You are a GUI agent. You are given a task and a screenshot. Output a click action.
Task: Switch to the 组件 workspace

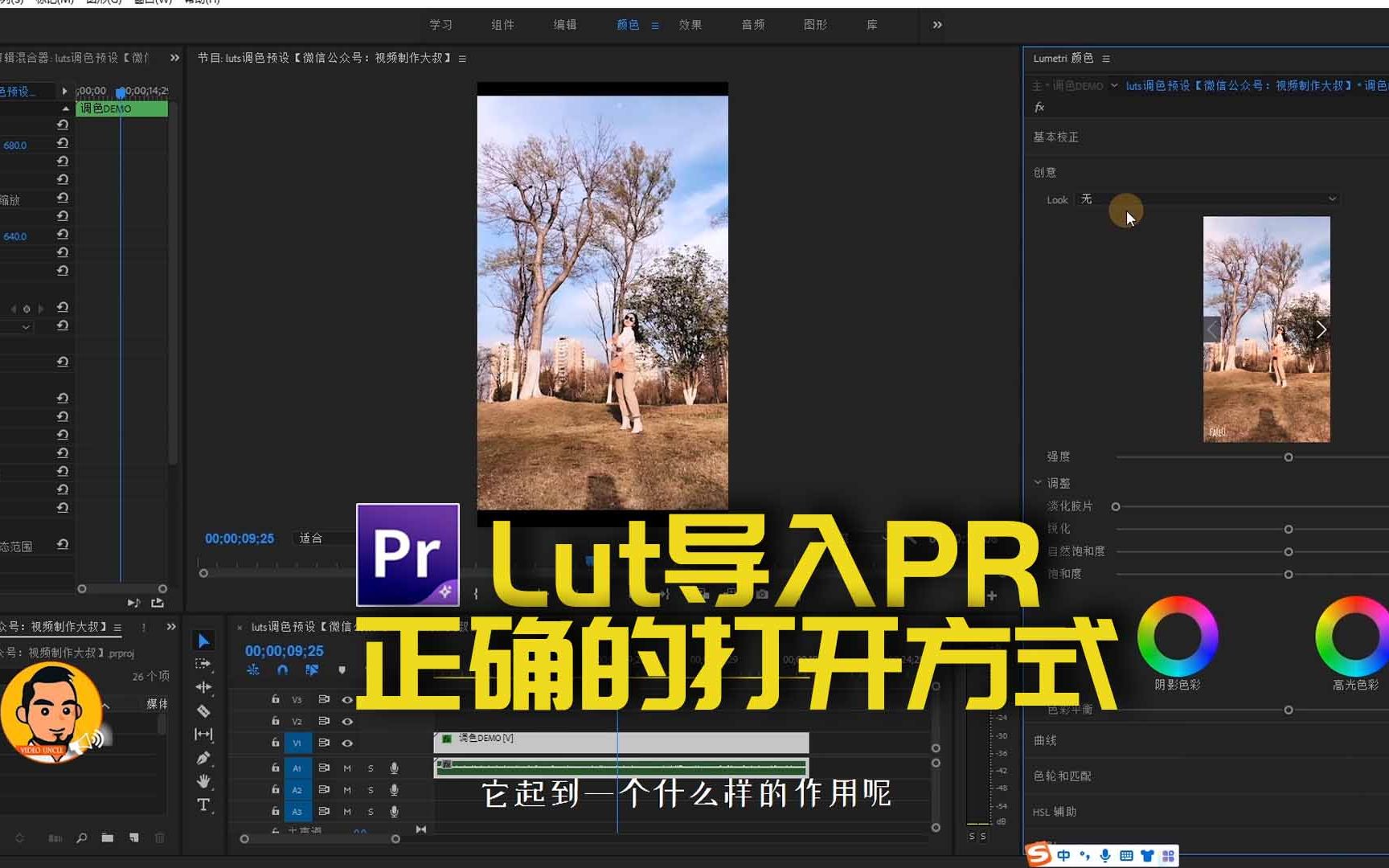(x=502, y=25)
